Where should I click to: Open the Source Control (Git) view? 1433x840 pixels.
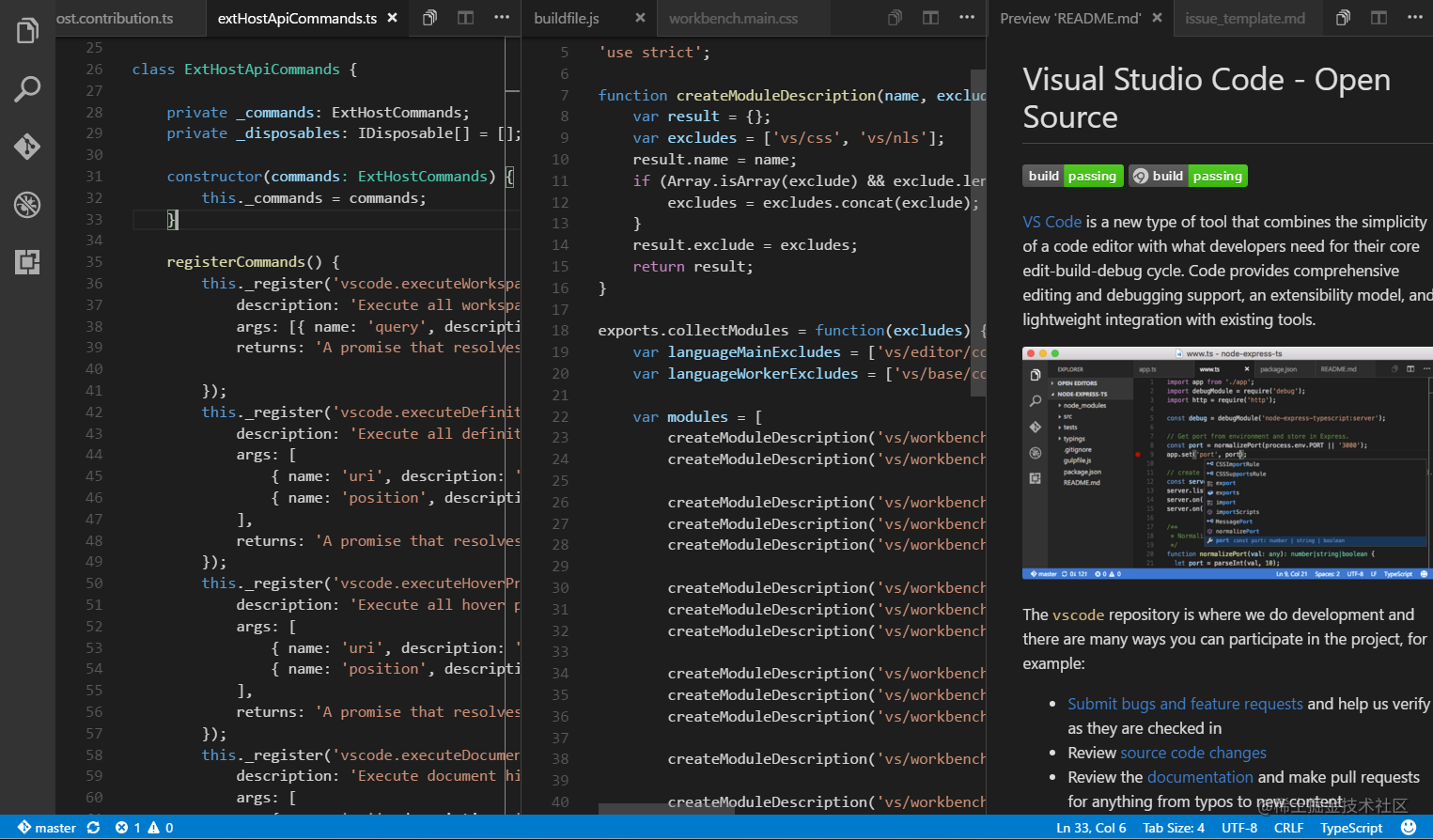(27, 147)
